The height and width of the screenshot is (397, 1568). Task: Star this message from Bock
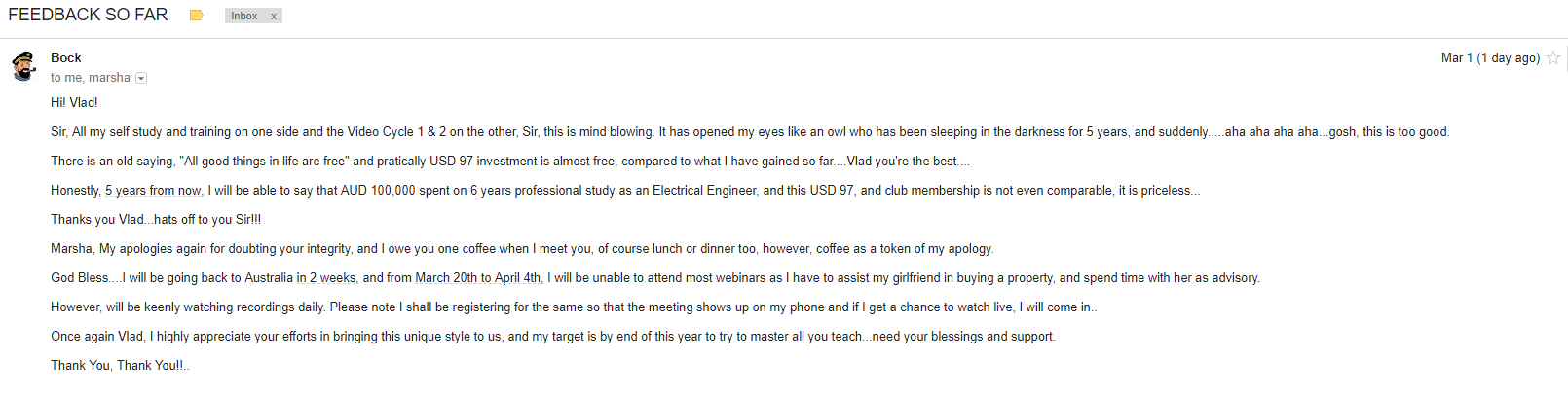(x=1553, y=58)
